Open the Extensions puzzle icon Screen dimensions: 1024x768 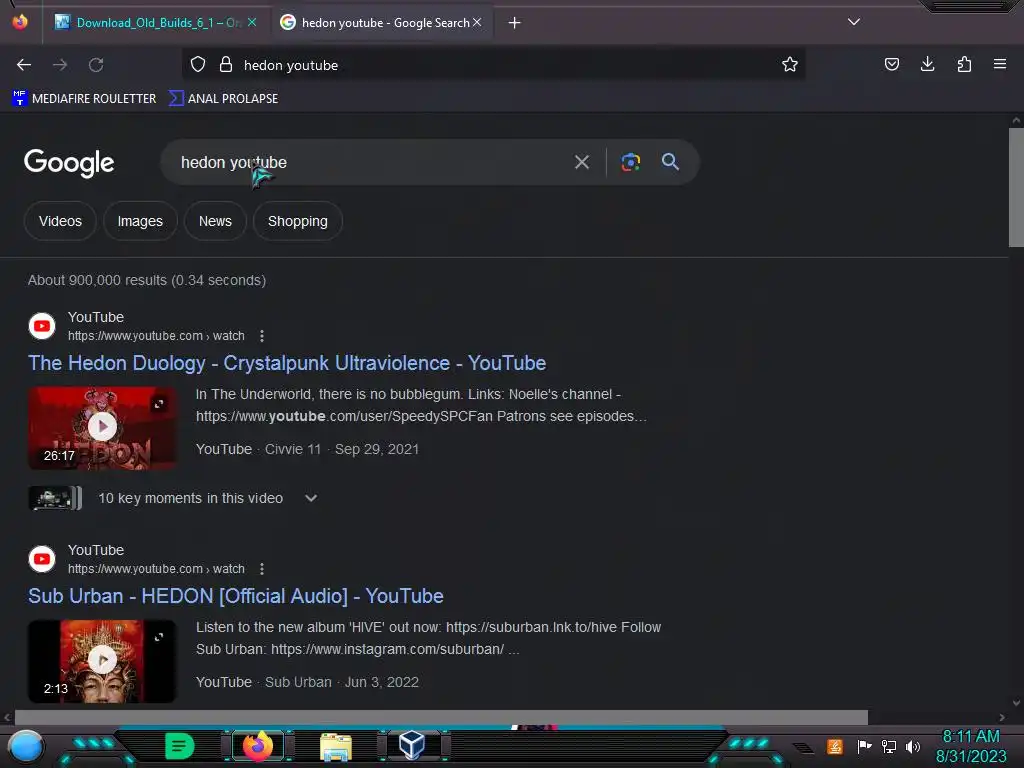coord(964,64)
